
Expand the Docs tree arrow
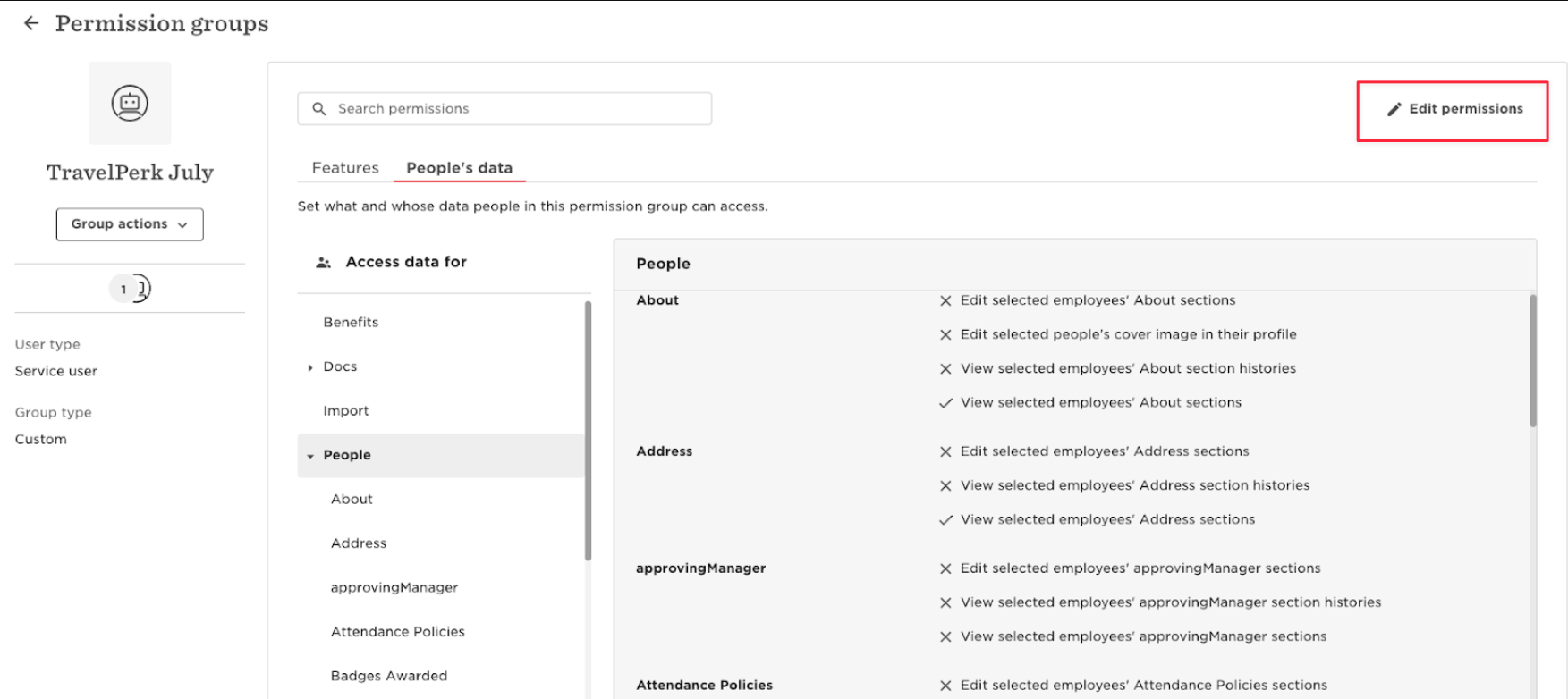pos(310,367)
